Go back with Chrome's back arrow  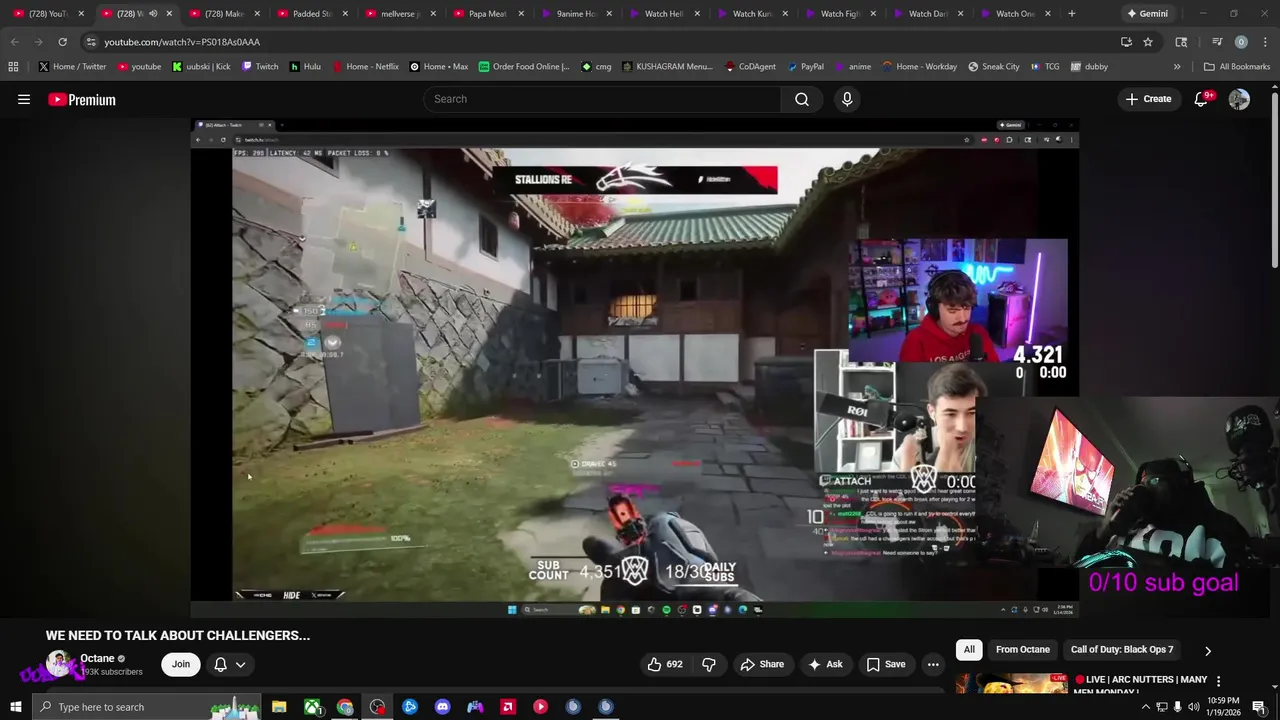(14, 42)
